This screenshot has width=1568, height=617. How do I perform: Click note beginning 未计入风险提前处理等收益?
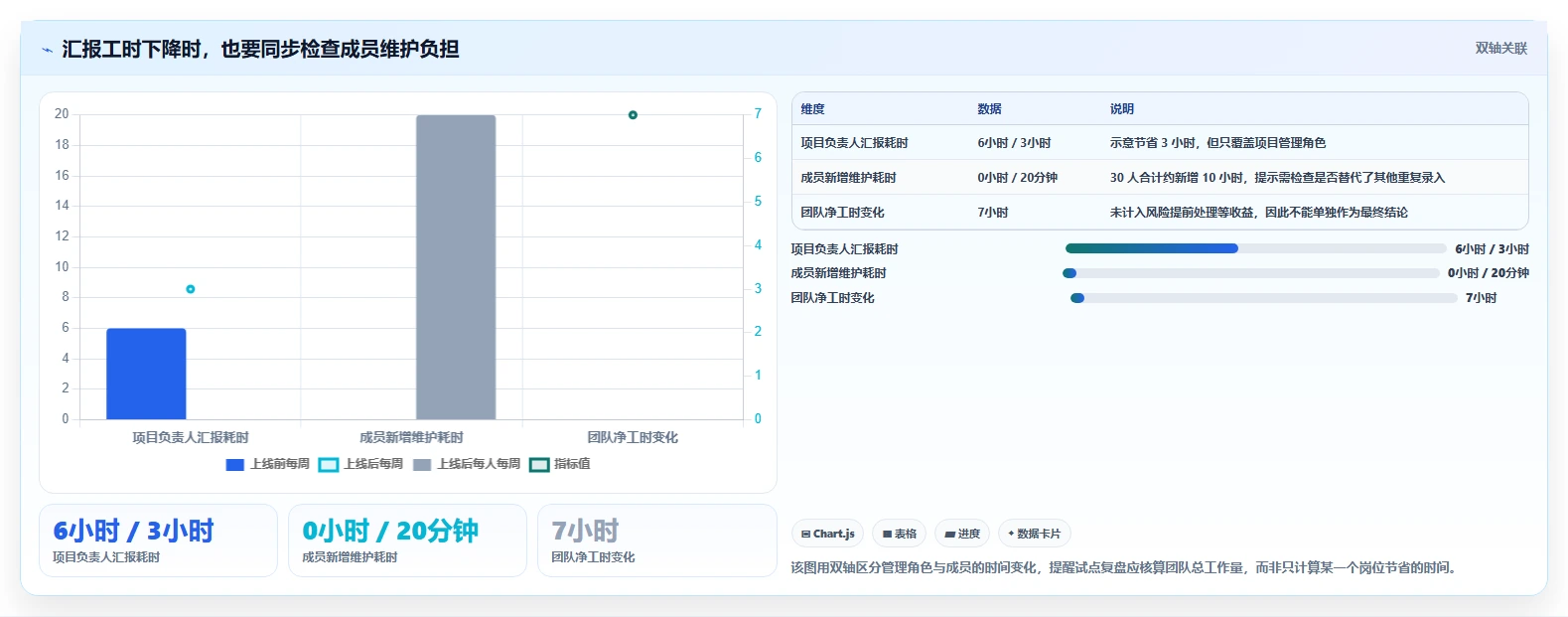1259,213
